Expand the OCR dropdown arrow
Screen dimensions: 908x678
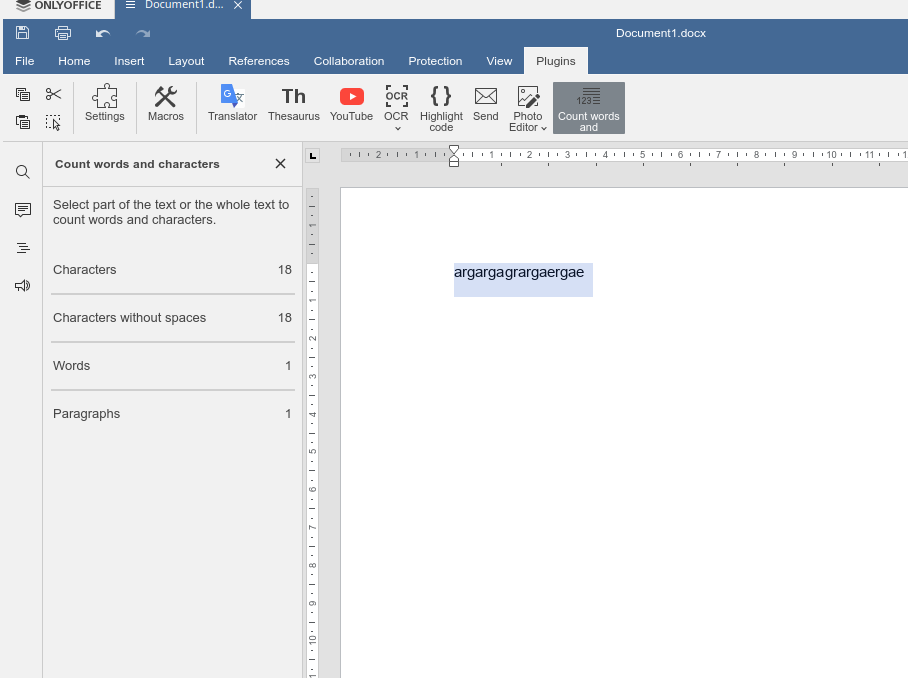tap(396, 128)
